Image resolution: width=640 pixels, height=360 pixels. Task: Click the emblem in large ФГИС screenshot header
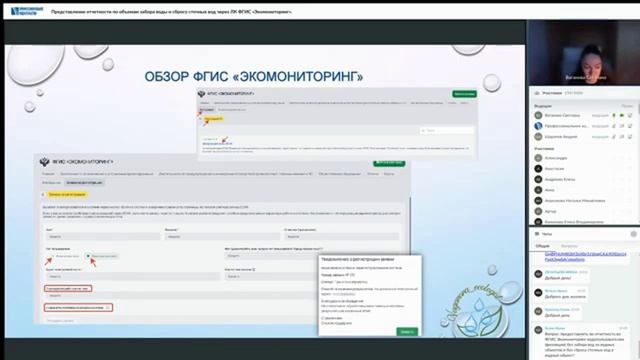pos(44,162)
